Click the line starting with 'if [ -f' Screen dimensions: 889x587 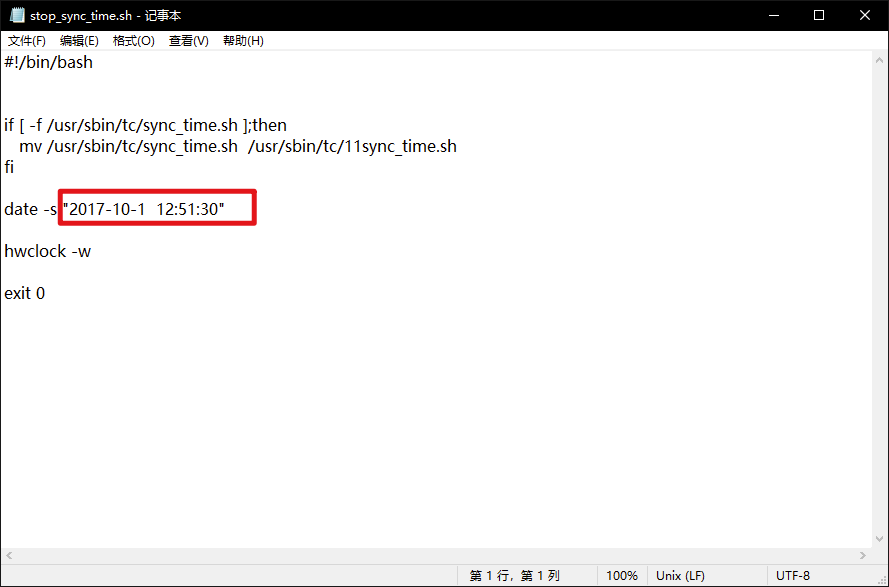[x=145, y=125]
